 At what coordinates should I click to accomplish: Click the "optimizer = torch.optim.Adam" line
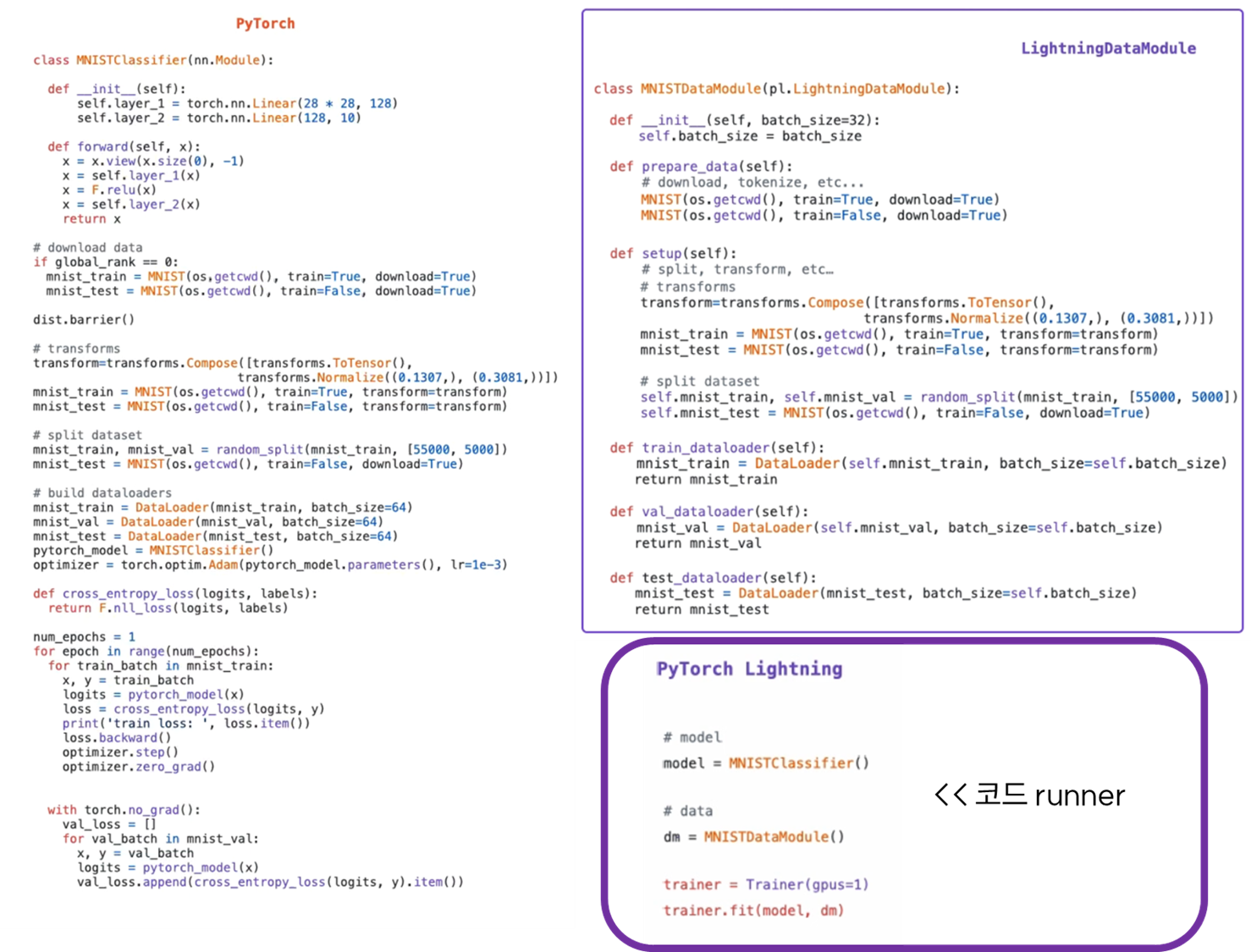[270, 564]
